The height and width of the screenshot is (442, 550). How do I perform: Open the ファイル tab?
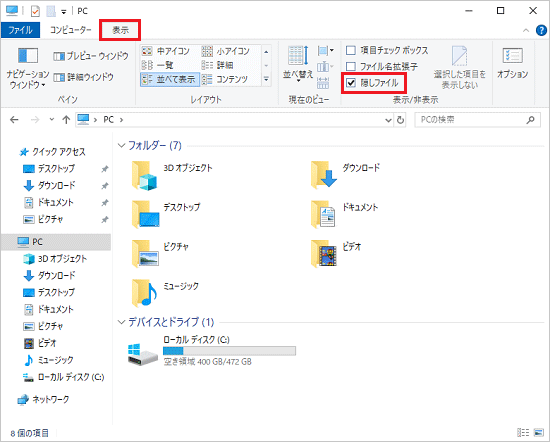[x=20, y=30]
